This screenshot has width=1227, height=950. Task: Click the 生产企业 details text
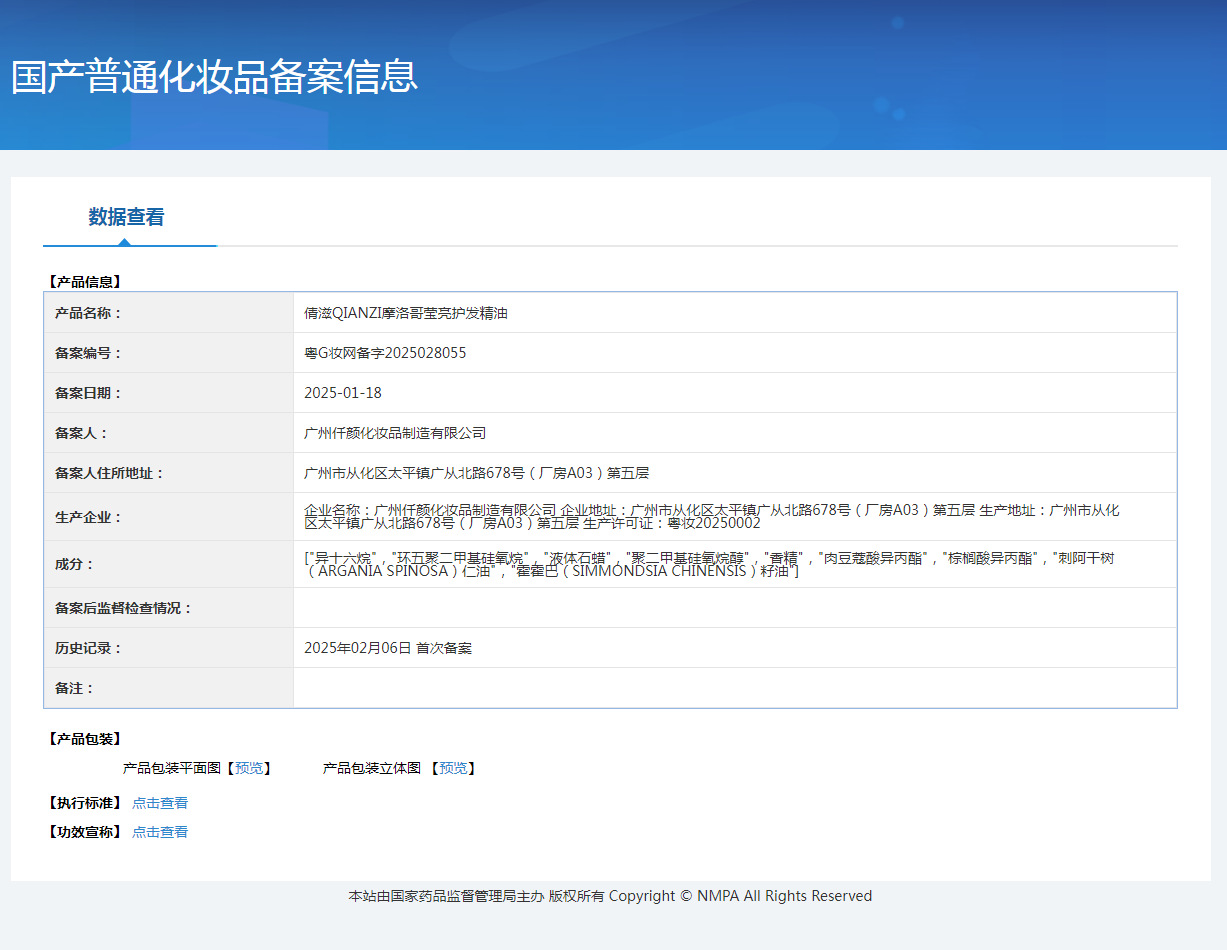(710, 516)
